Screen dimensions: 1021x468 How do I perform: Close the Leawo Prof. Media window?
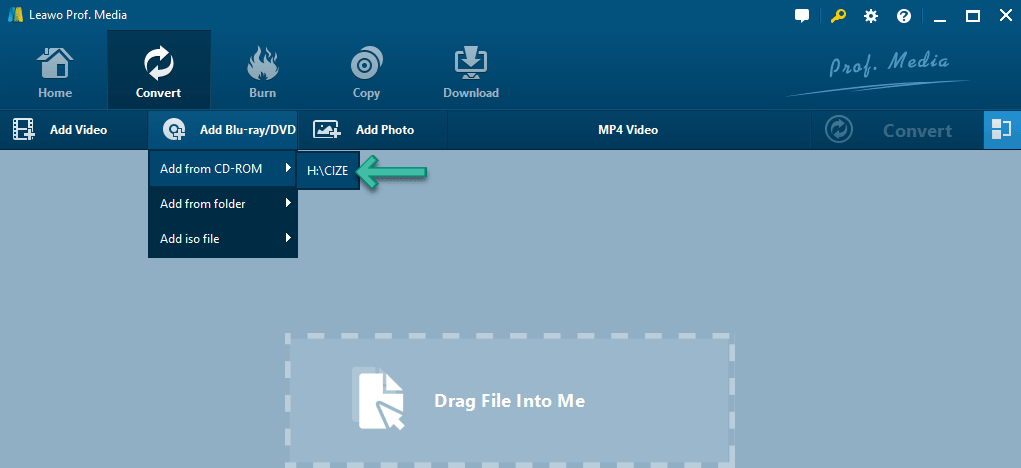pos(1005,16)
